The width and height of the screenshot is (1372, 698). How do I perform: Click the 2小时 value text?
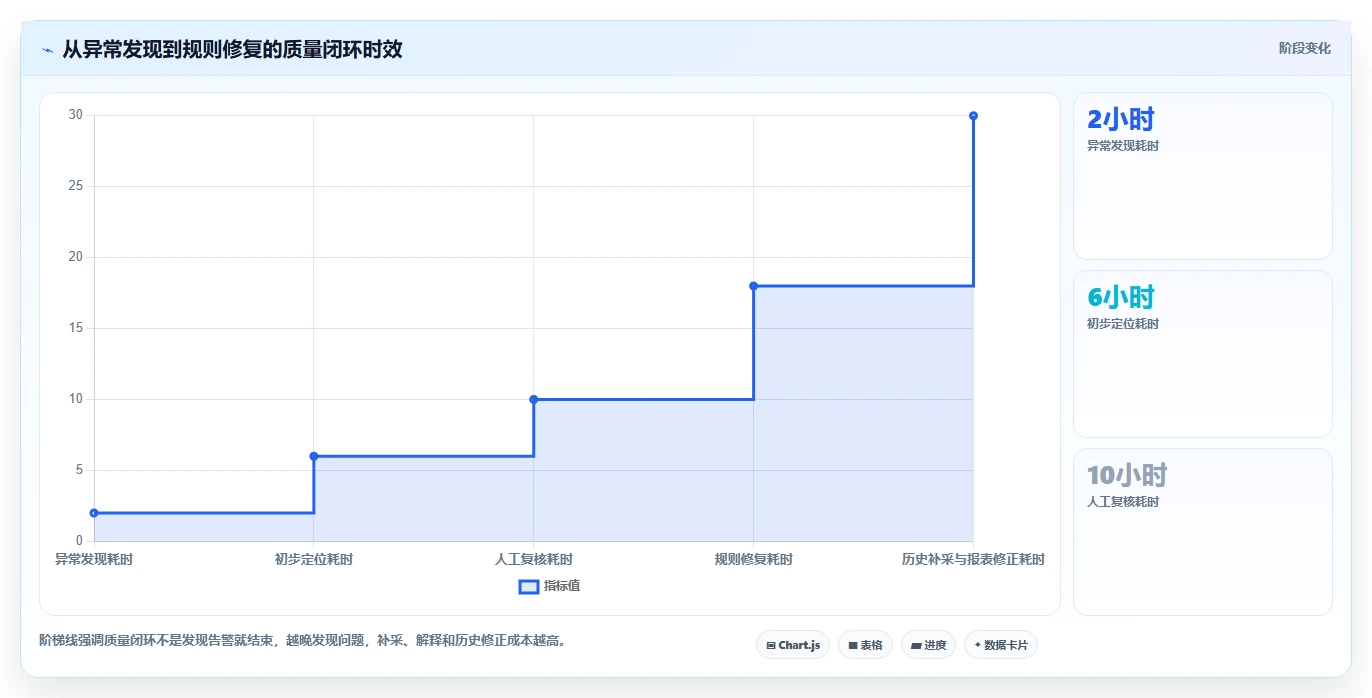(1121, 120)
